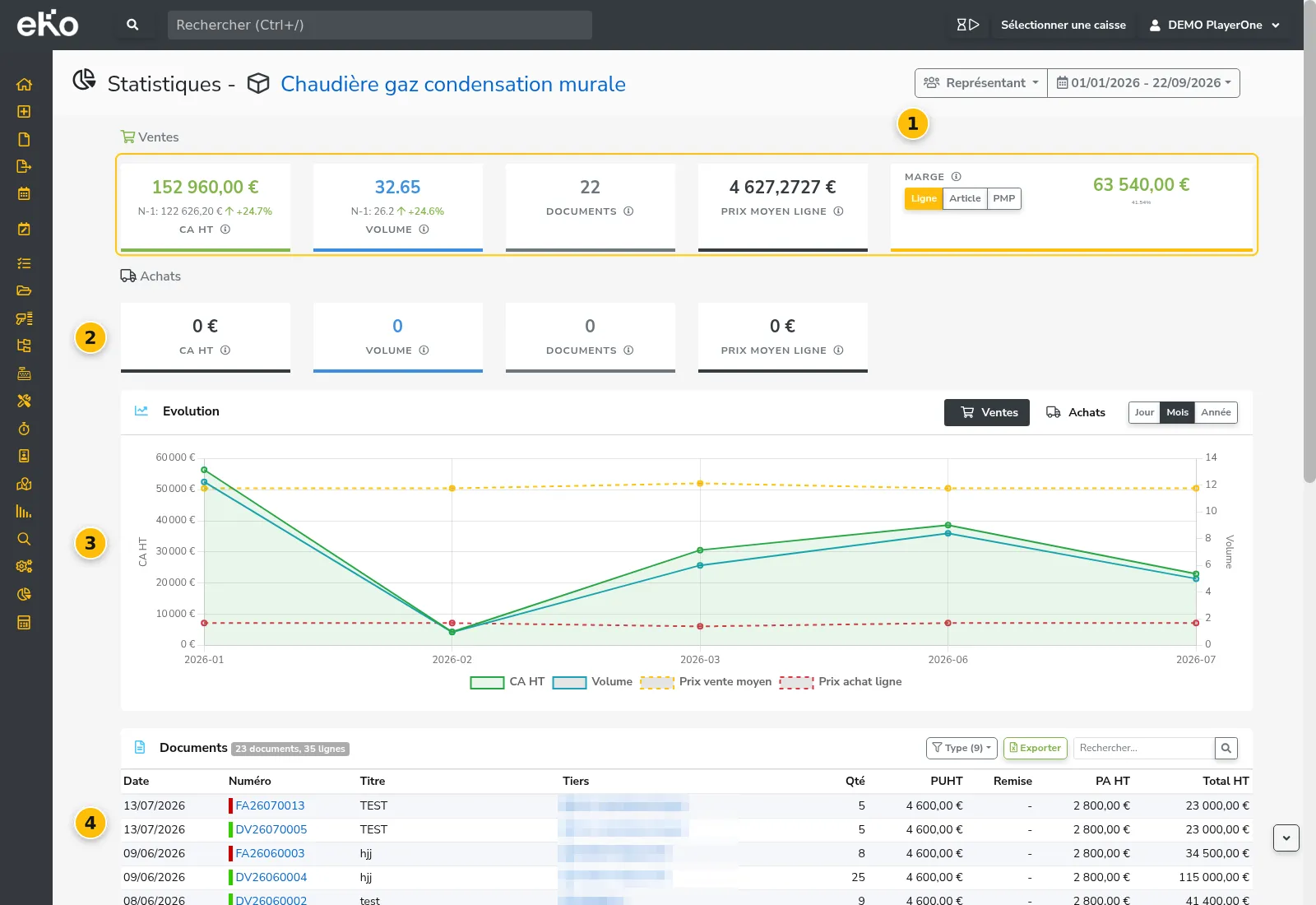Click the magnifier icon beside the top search
The width and height of the screenshot is (1316, 905).
point(132,25)
